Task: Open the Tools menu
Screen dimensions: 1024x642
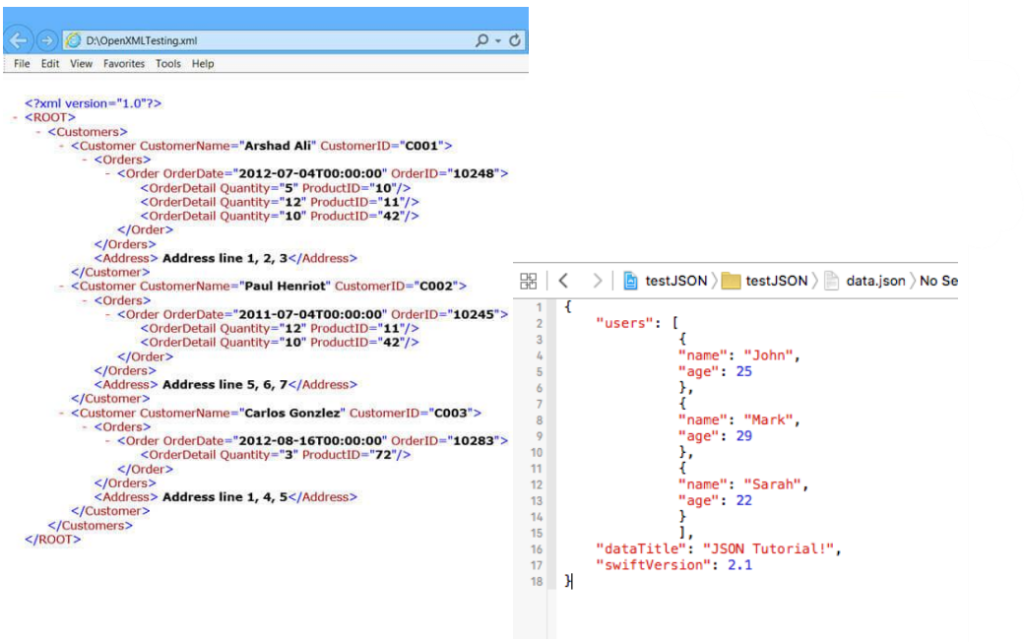Action: [168, 63]
